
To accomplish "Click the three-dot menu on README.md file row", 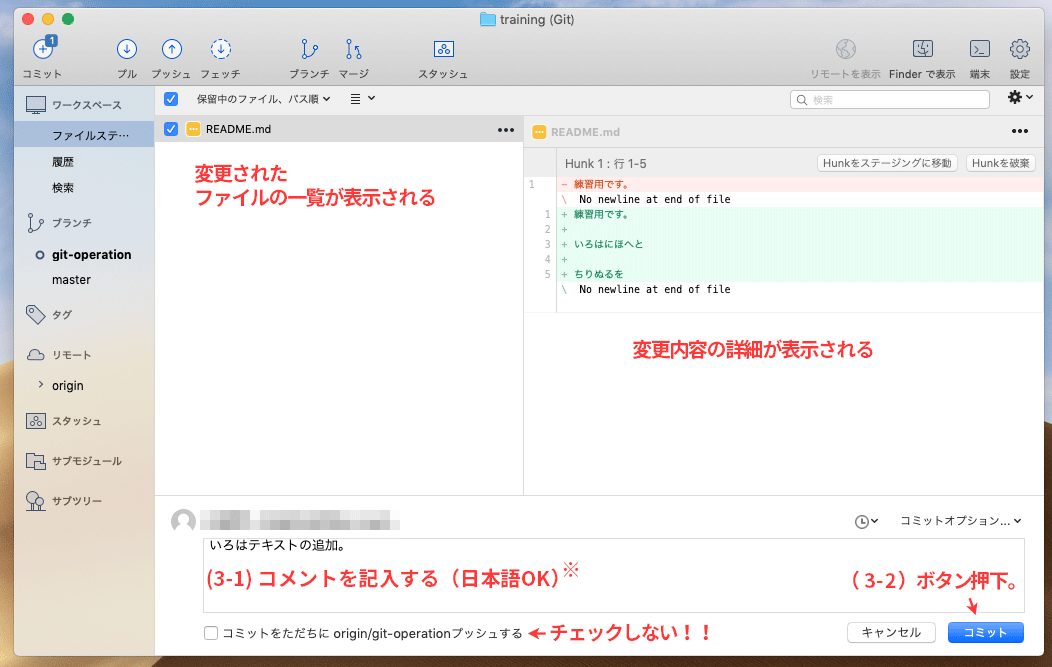I will coord(506,130).
